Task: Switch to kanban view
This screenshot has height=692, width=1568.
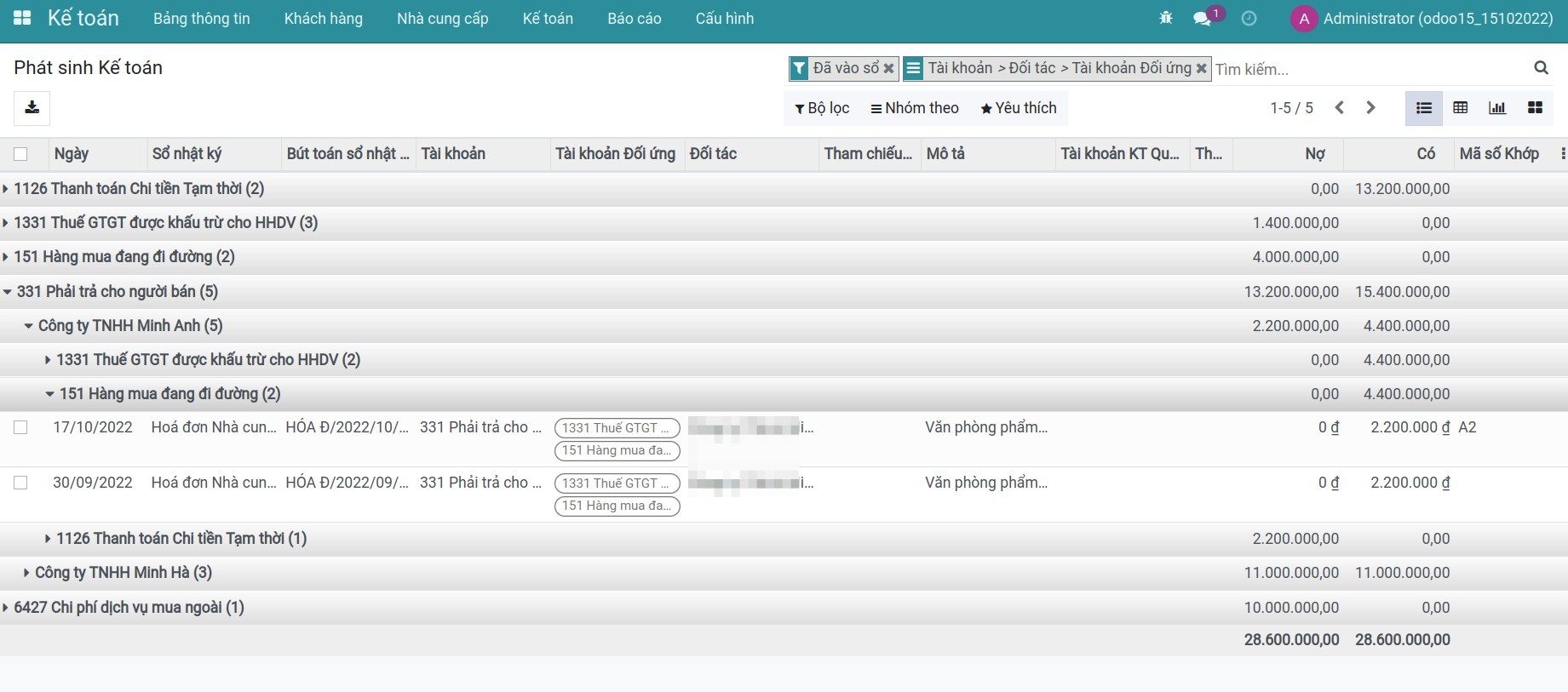Action: (1535, 108)
